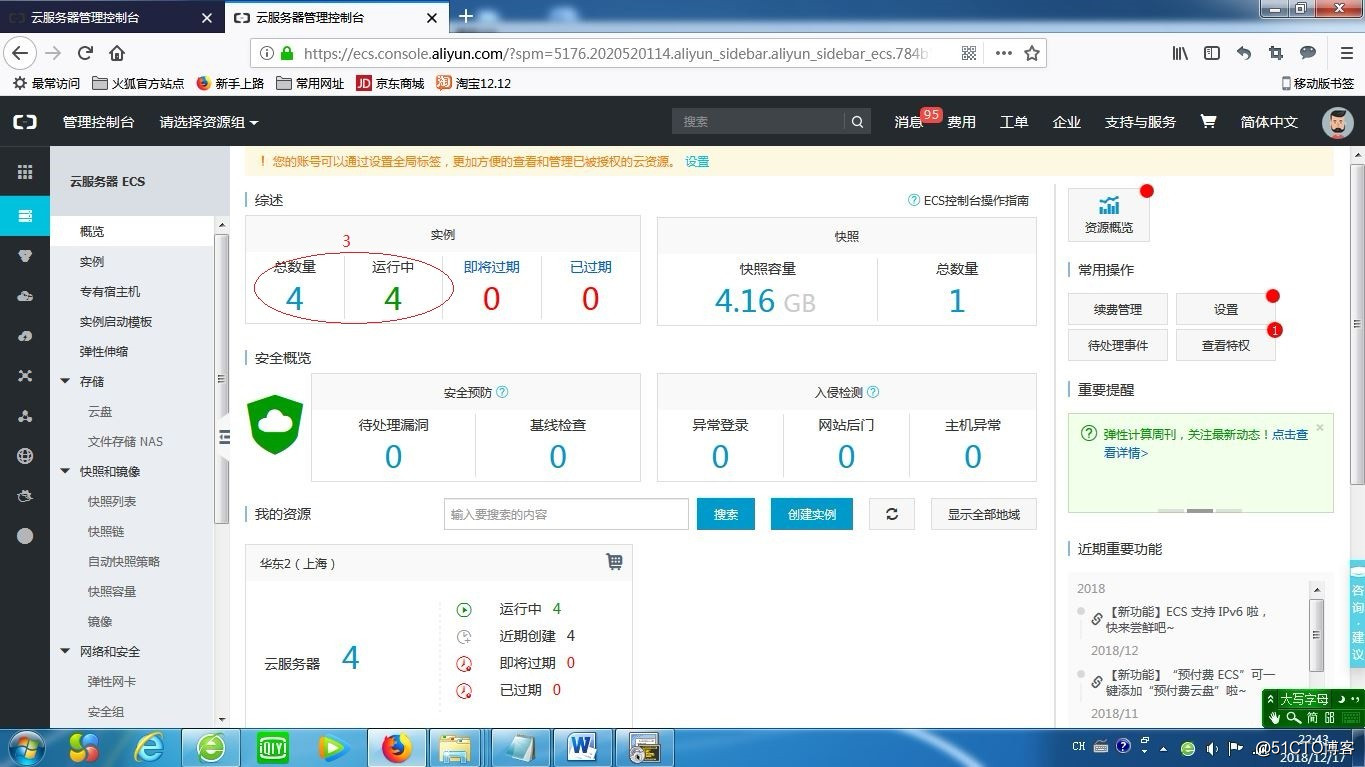Open a new browser tab
Screen dimensions: 1365x767
point(465,16)
